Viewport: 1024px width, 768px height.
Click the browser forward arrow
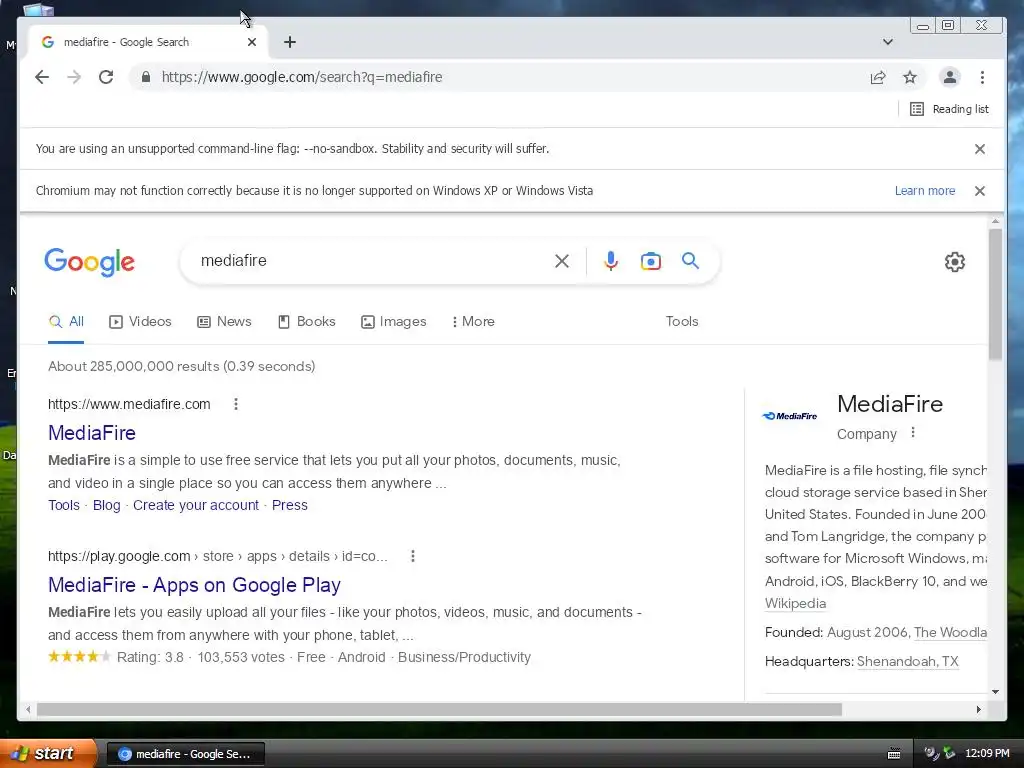(x=74, y=77)
